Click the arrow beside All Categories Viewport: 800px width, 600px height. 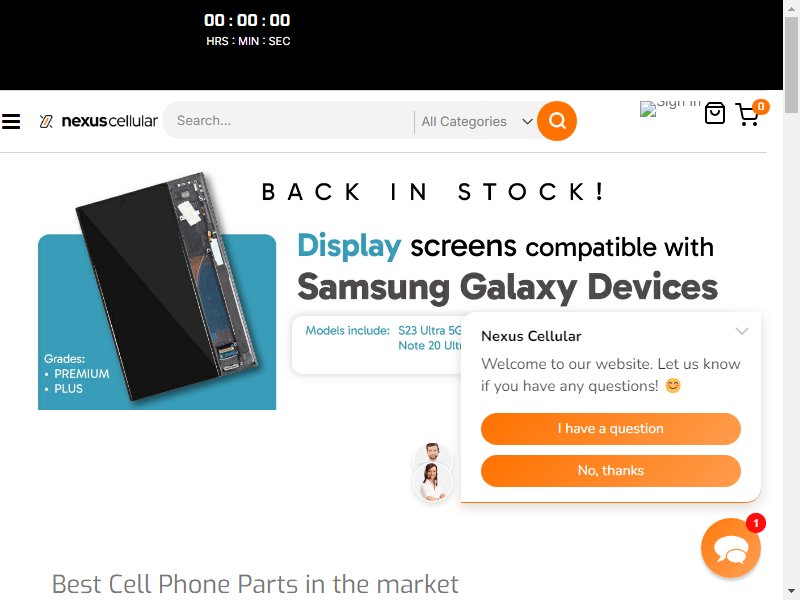pos(528,121)
